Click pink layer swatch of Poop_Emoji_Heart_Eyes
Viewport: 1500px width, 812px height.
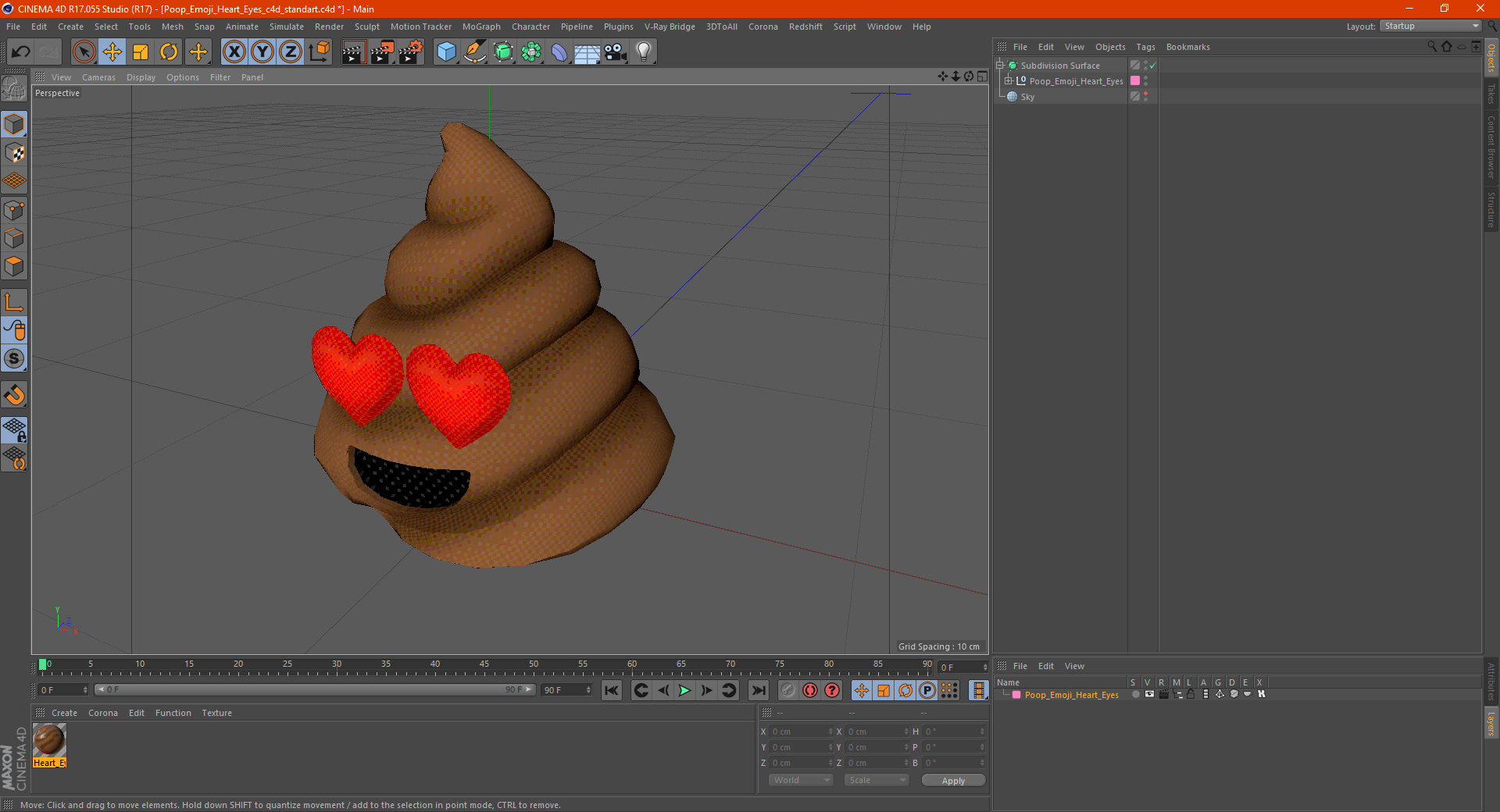point(1135,80)
